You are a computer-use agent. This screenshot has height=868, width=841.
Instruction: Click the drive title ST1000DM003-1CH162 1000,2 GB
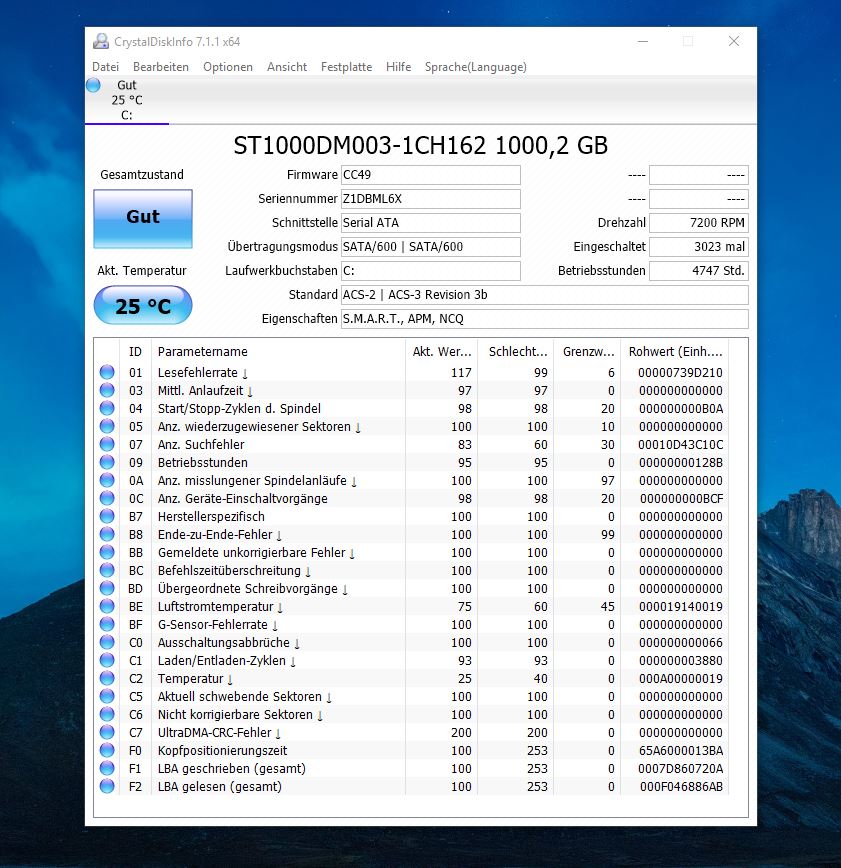pos(420,146)
